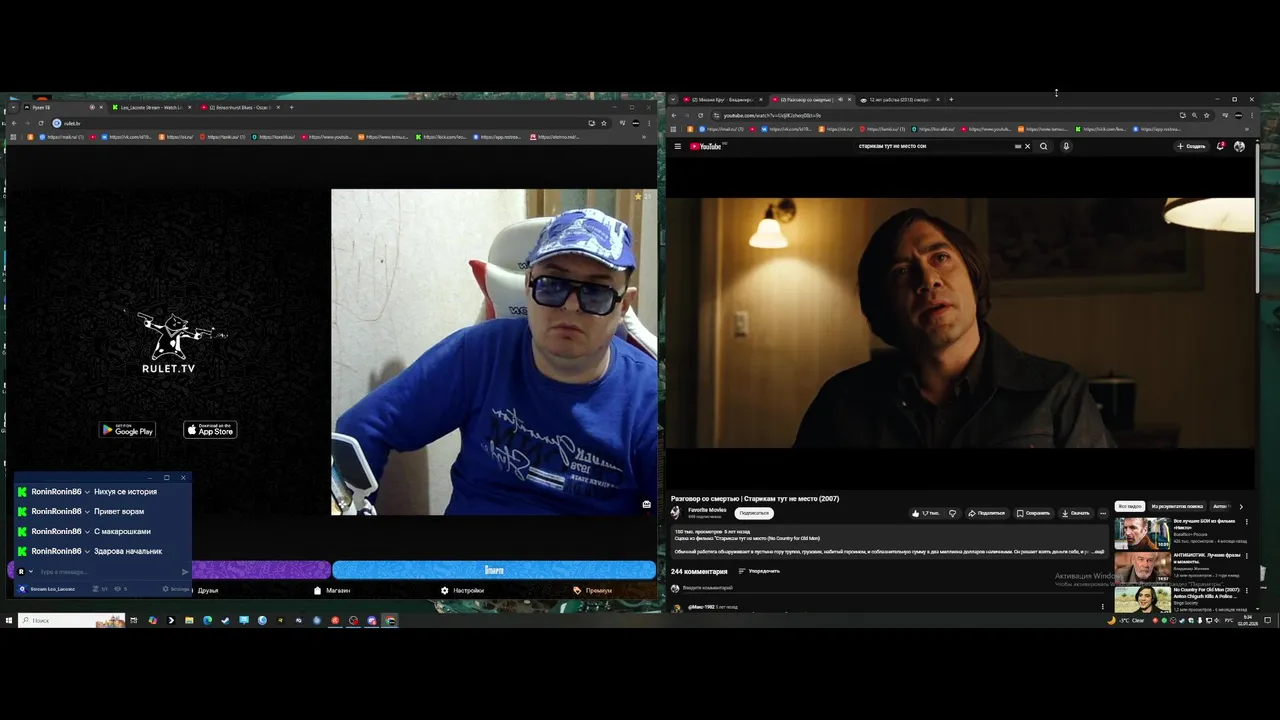Open Друзья menu on rulet.tv
Viewport: 1280px width, 720px height.
coord(207,590)
